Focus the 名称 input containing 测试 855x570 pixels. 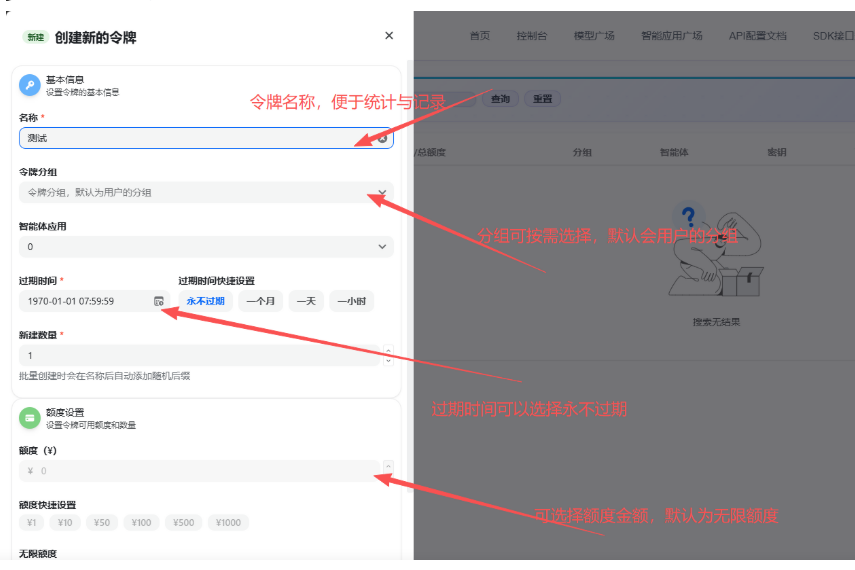(x=206, y=138)
